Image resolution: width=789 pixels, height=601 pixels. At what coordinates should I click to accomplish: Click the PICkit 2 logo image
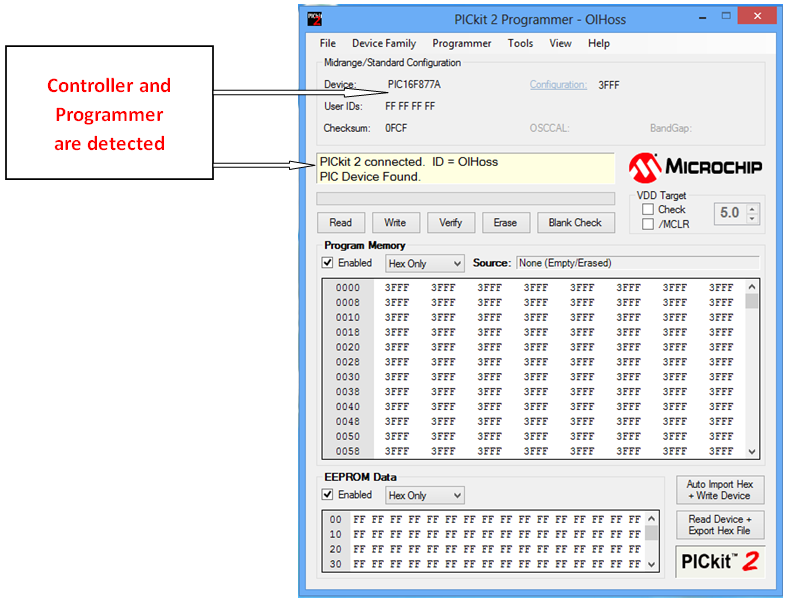pyautogui.click(x=720, y=561)
